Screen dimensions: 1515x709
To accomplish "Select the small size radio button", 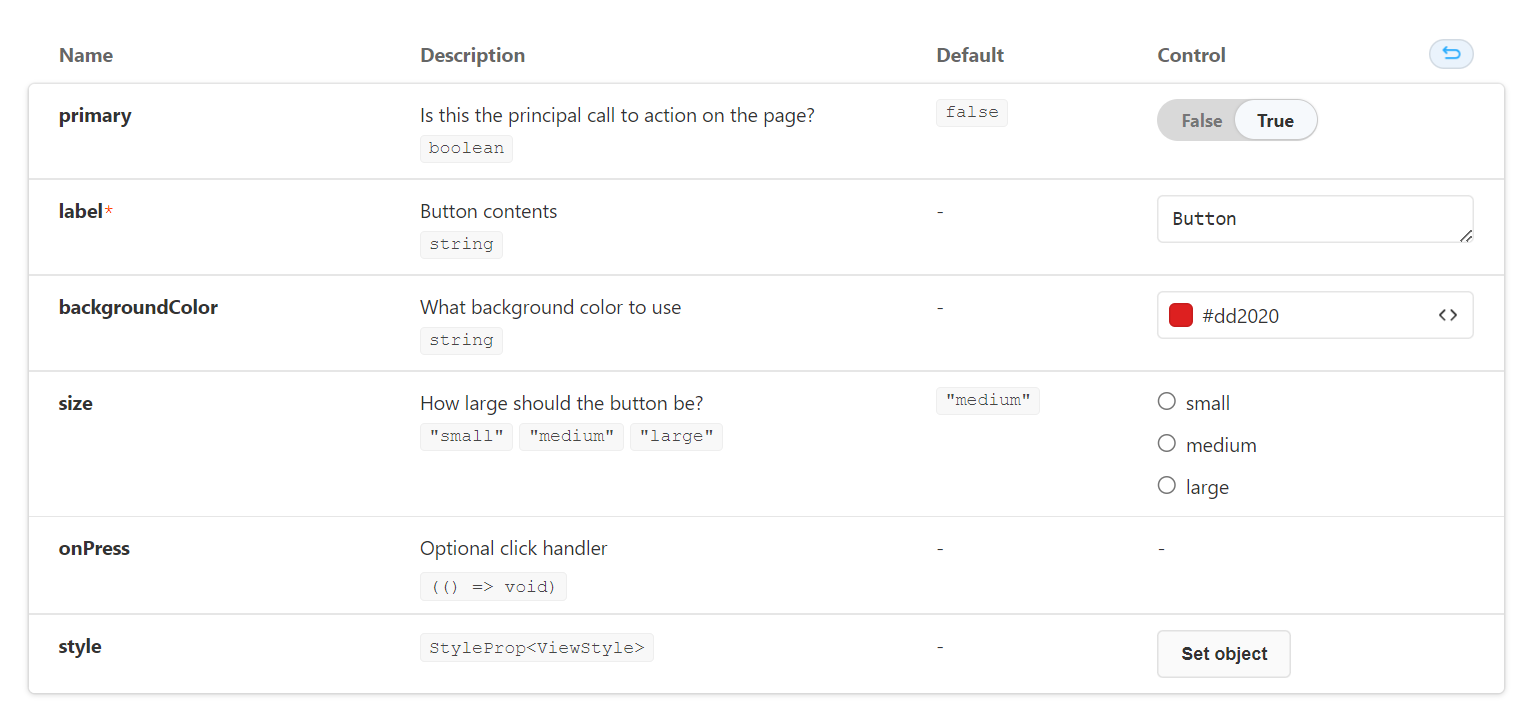I will point(1167,402).
